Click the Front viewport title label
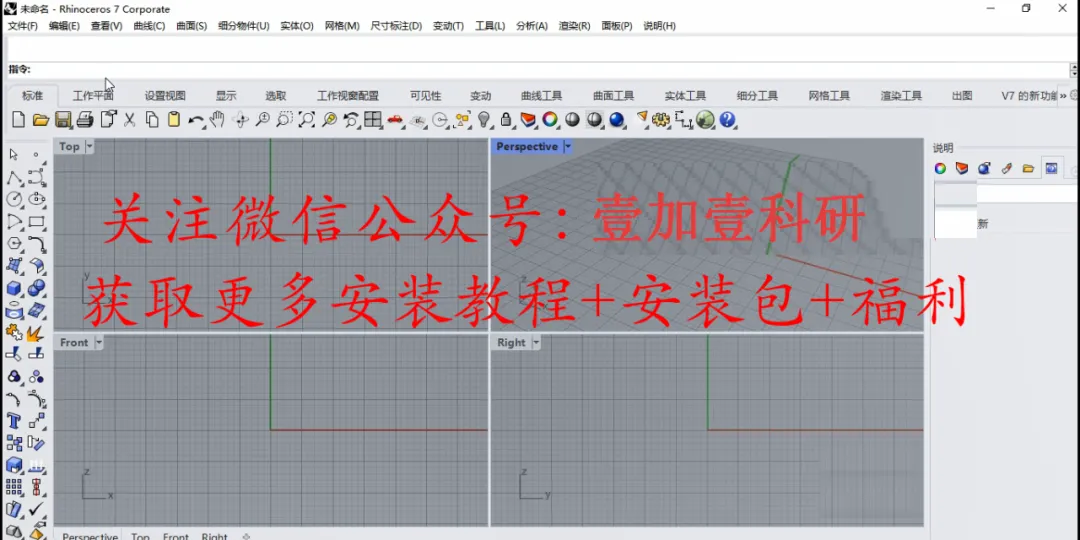 coord(74,342)
